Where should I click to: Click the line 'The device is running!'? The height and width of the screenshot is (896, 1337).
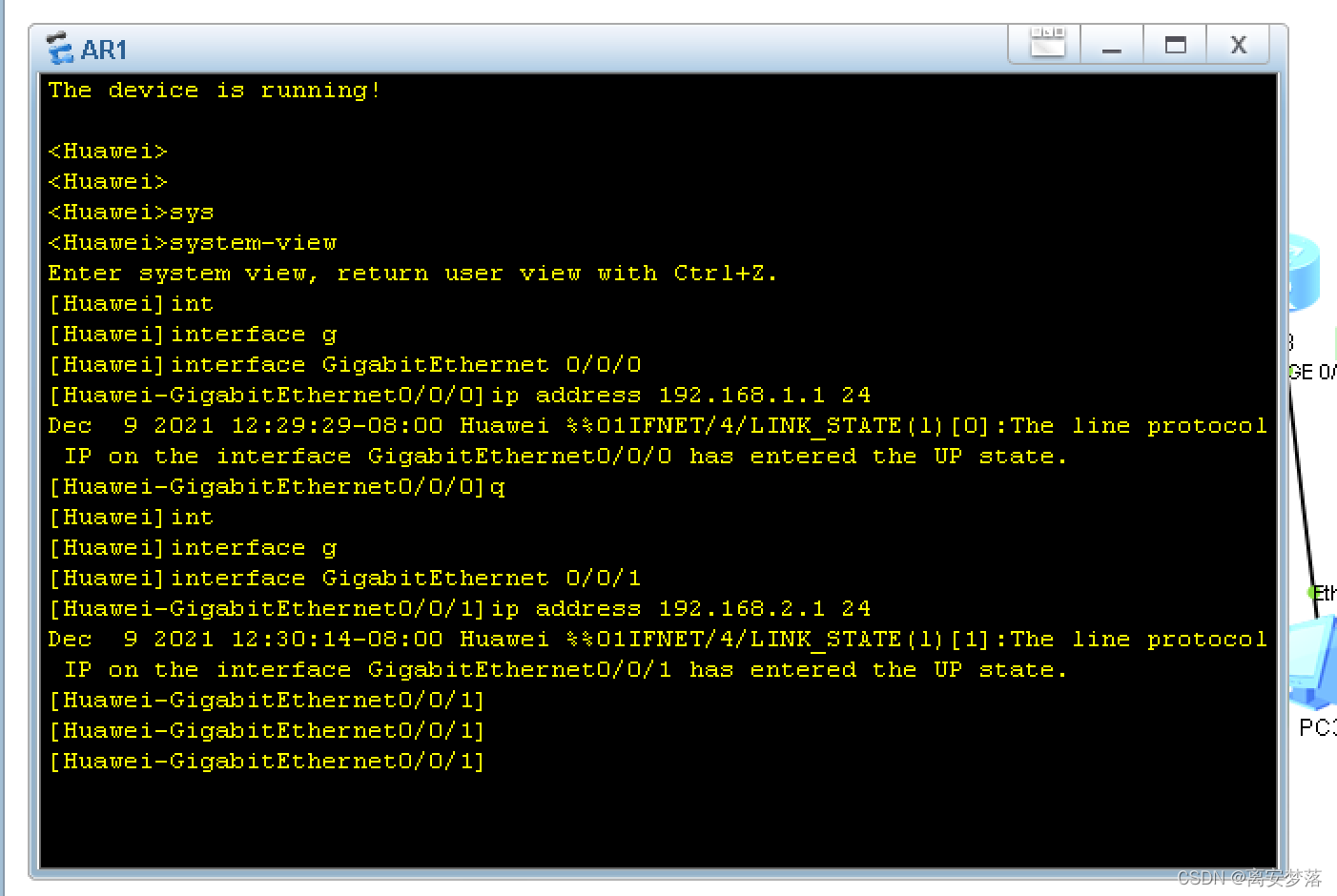(x=215, y=91)
